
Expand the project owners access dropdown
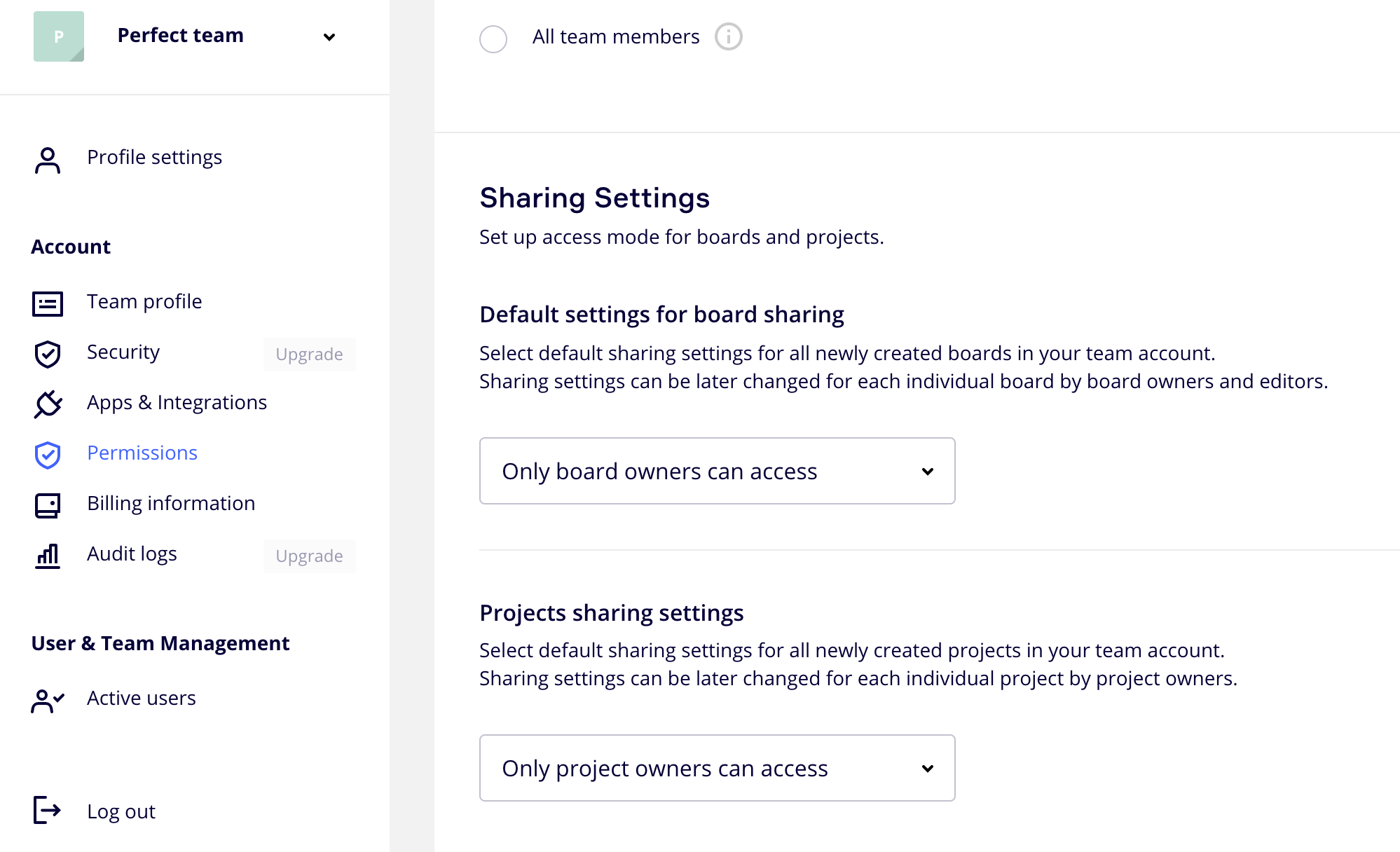point(717,768)
